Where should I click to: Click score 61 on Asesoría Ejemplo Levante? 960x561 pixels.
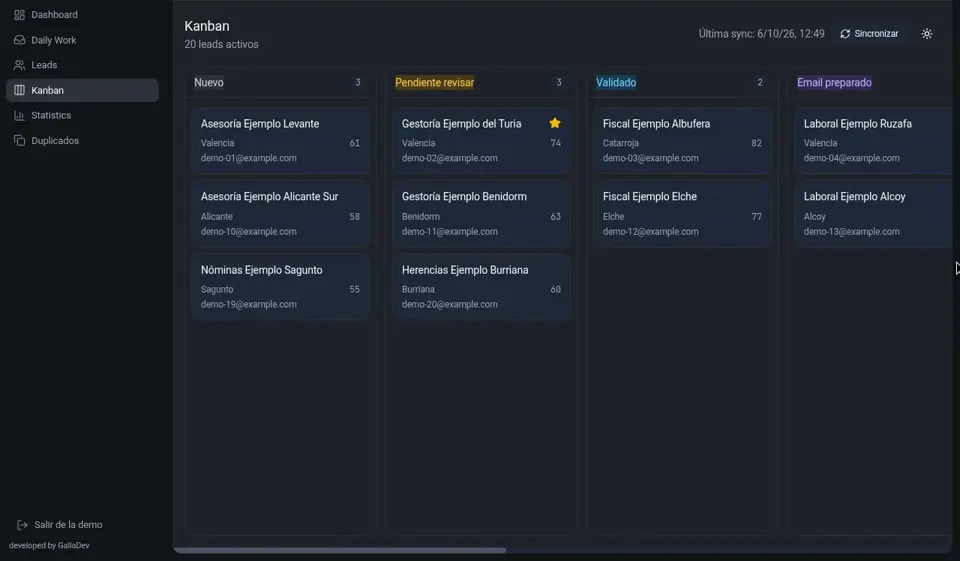[x=354, y=143]
